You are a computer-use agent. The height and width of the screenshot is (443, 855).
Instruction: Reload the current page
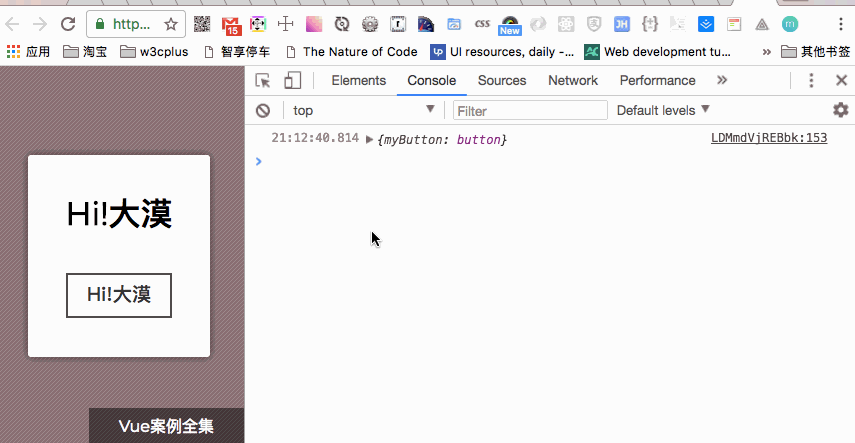68,24
